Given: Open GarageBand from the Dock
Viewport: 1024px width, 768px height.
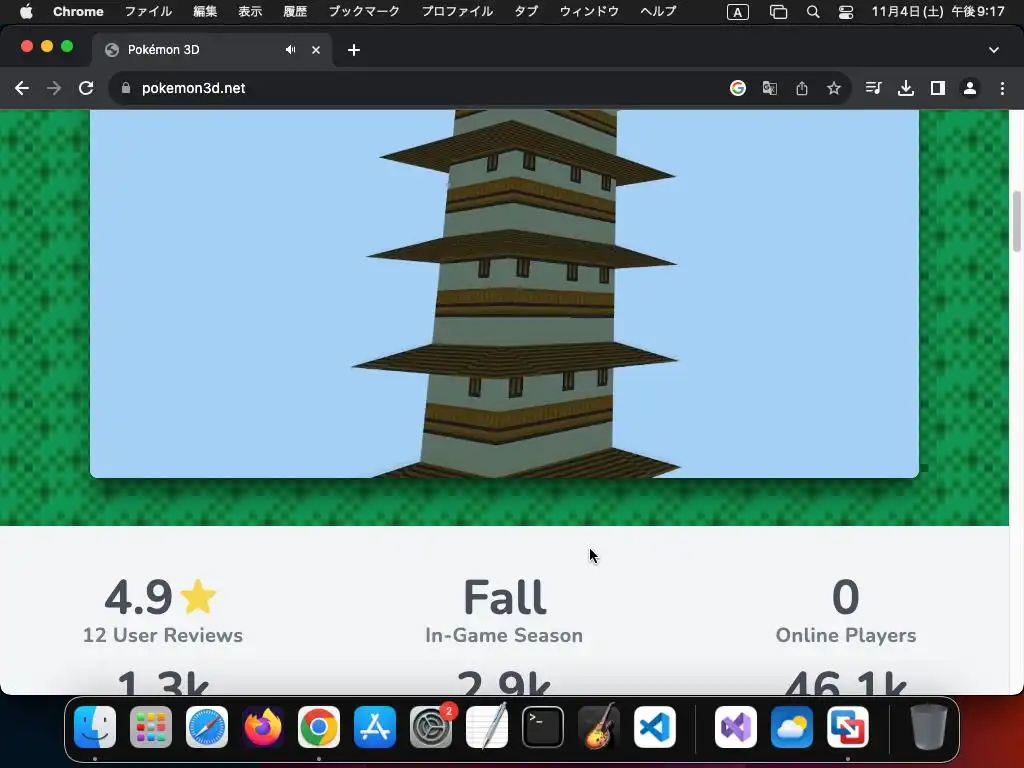Looking at the screenshot, I should coord(599,727).
